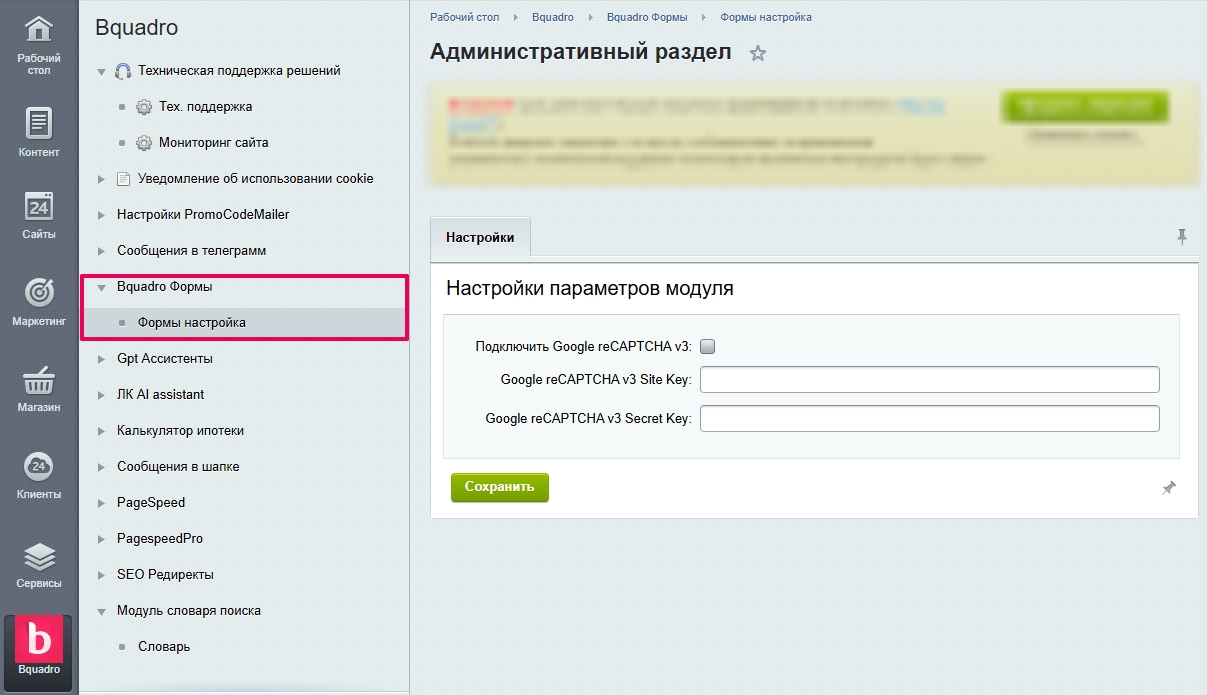1207x695 pixels.
Task: Click the Сохранить button
Action: (499, 487)
